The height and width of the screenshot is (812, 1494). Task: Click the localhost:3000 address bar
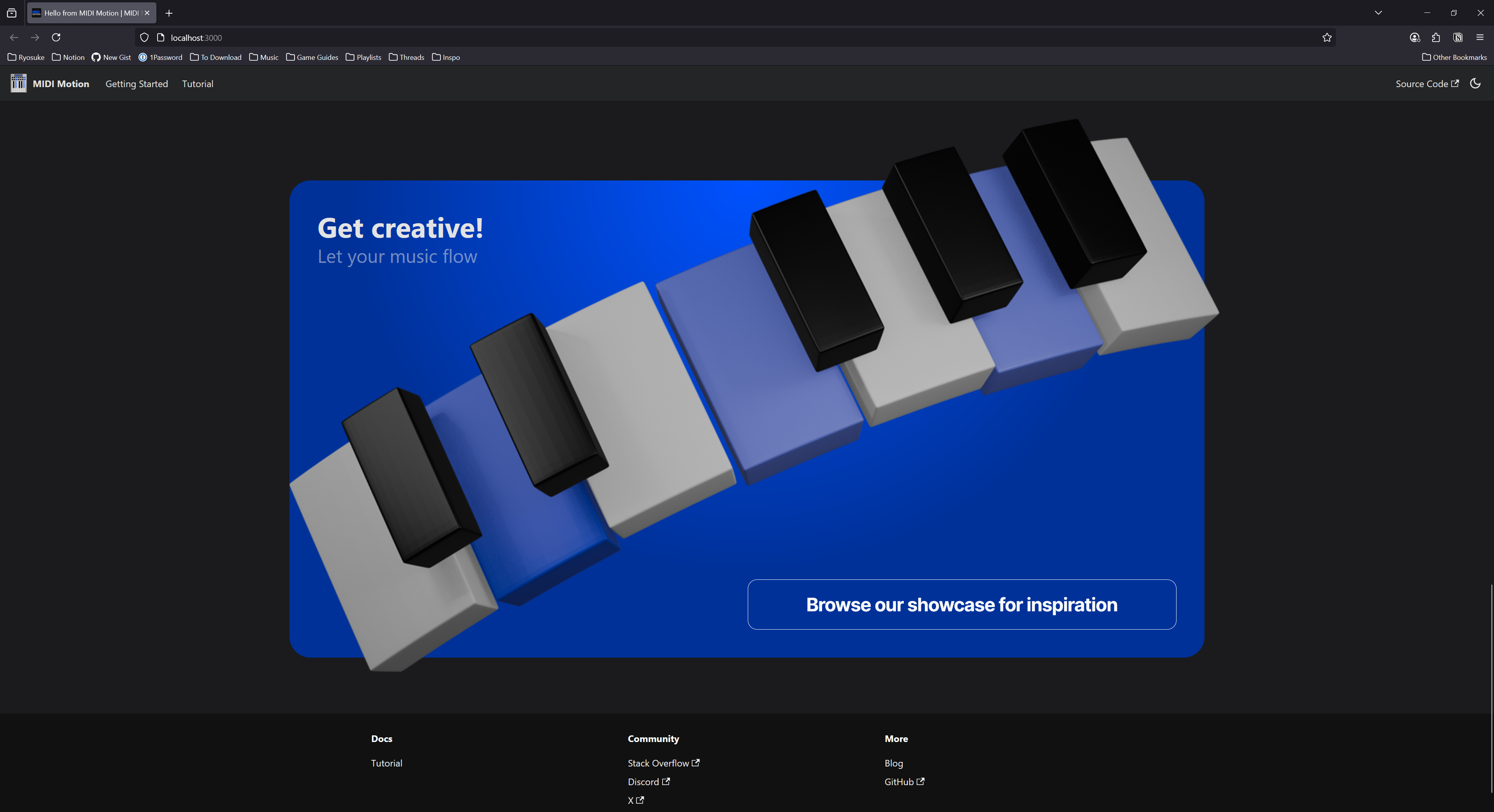point(696,38)
